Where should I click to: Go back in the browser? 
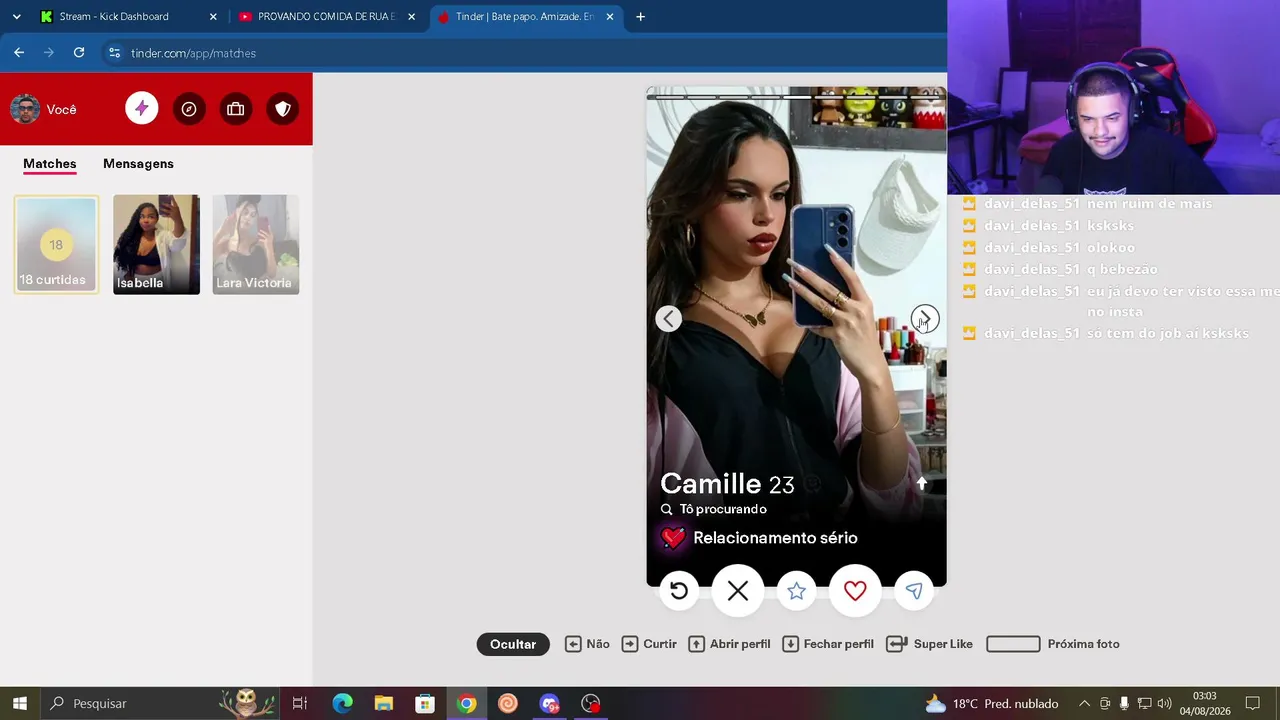pyautogui.click(x=19, y=53)
